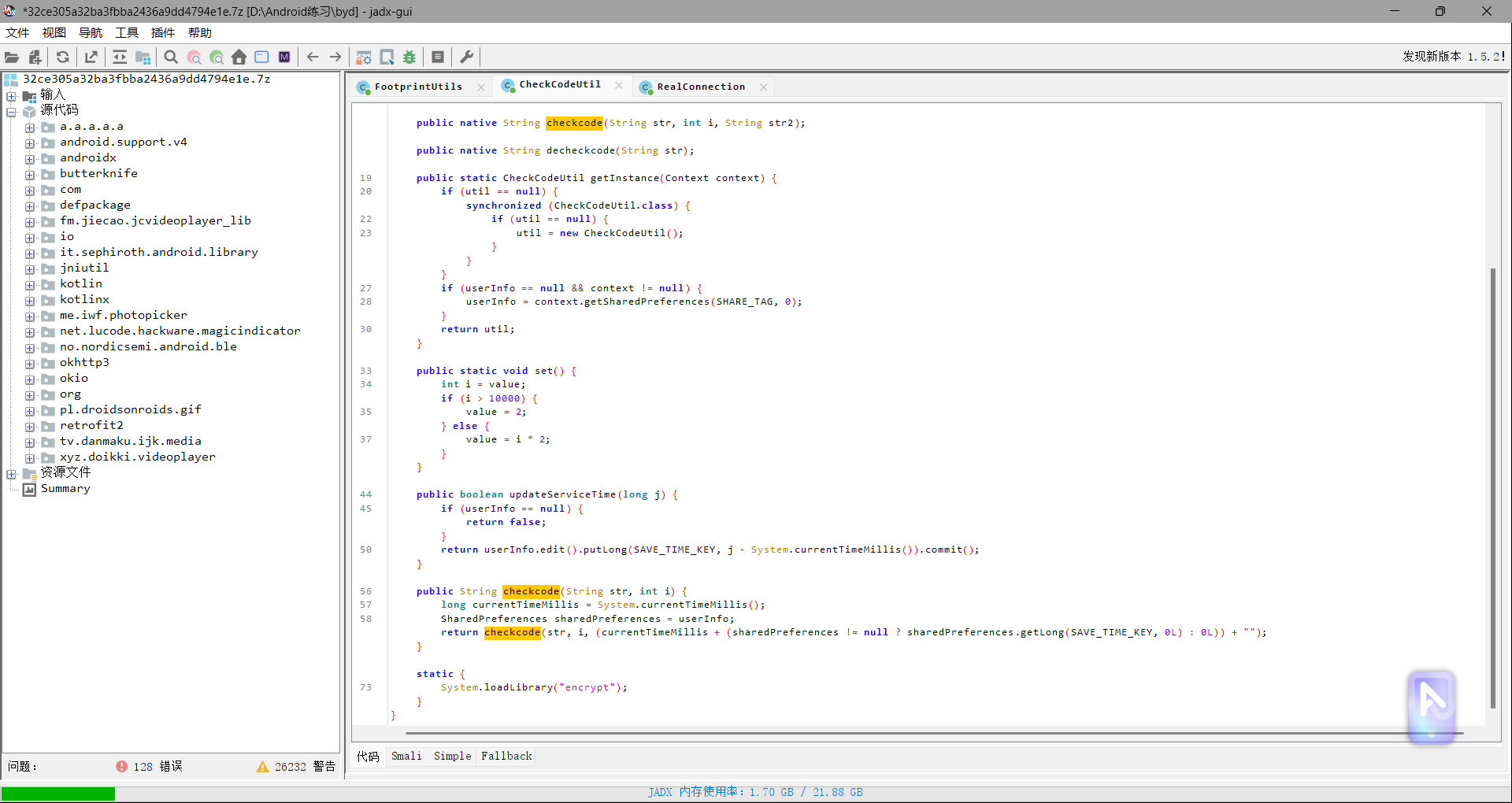
Task: Expand the a.a.a.a.a package
Action: click(29, 128)
